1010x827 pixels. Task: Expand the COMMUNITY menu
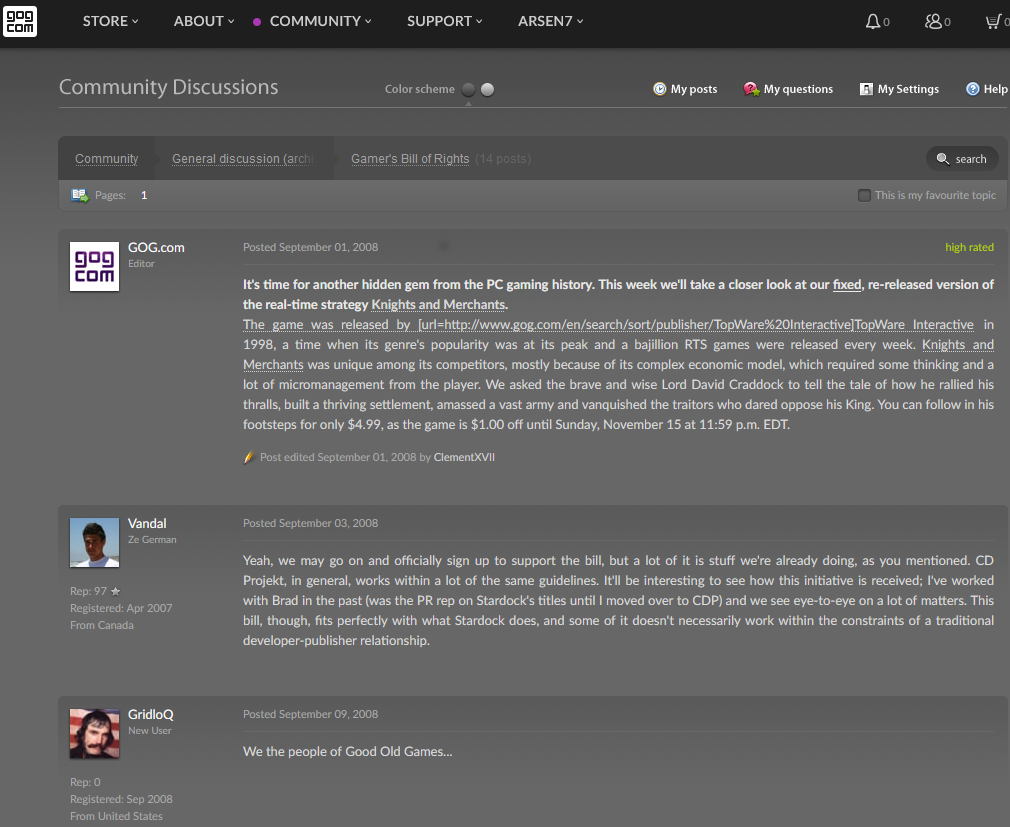[x=320, y=21]
